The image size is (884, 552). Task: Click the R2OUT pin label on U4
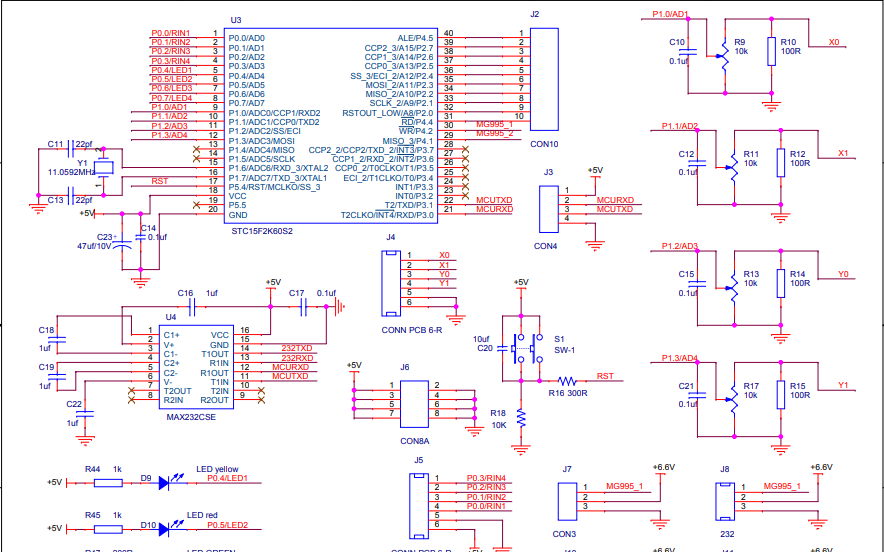pyautogui.click(x=215, y=400)
